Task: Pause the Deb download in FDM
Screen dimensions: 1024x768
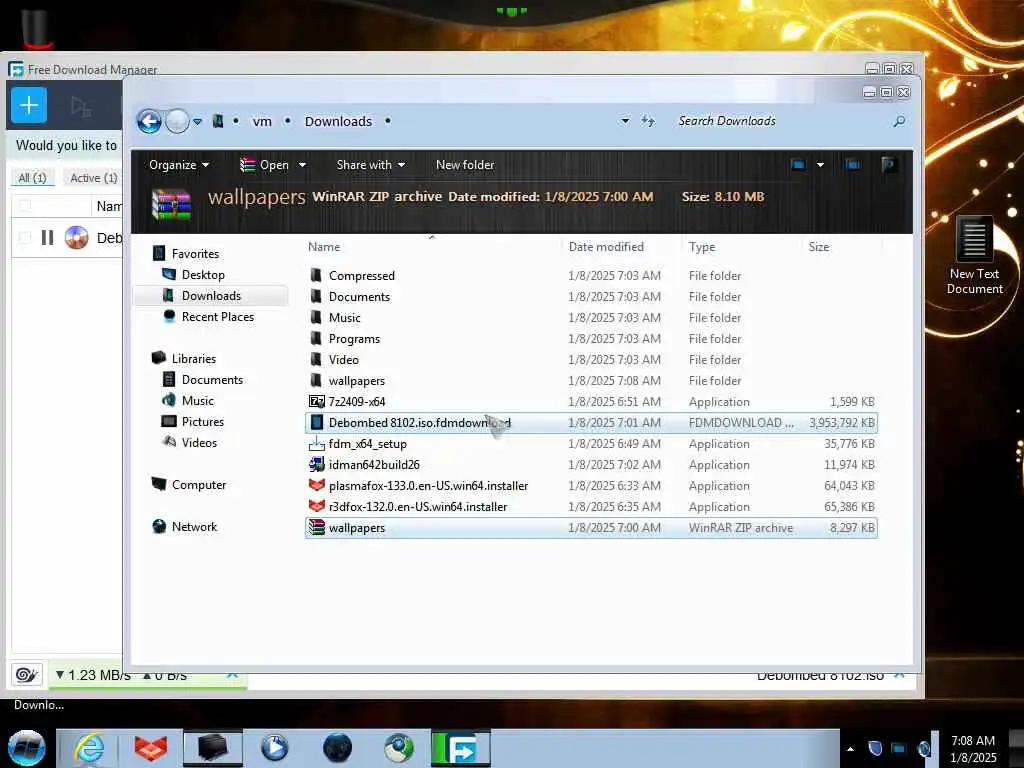Action: coord(47,237)
